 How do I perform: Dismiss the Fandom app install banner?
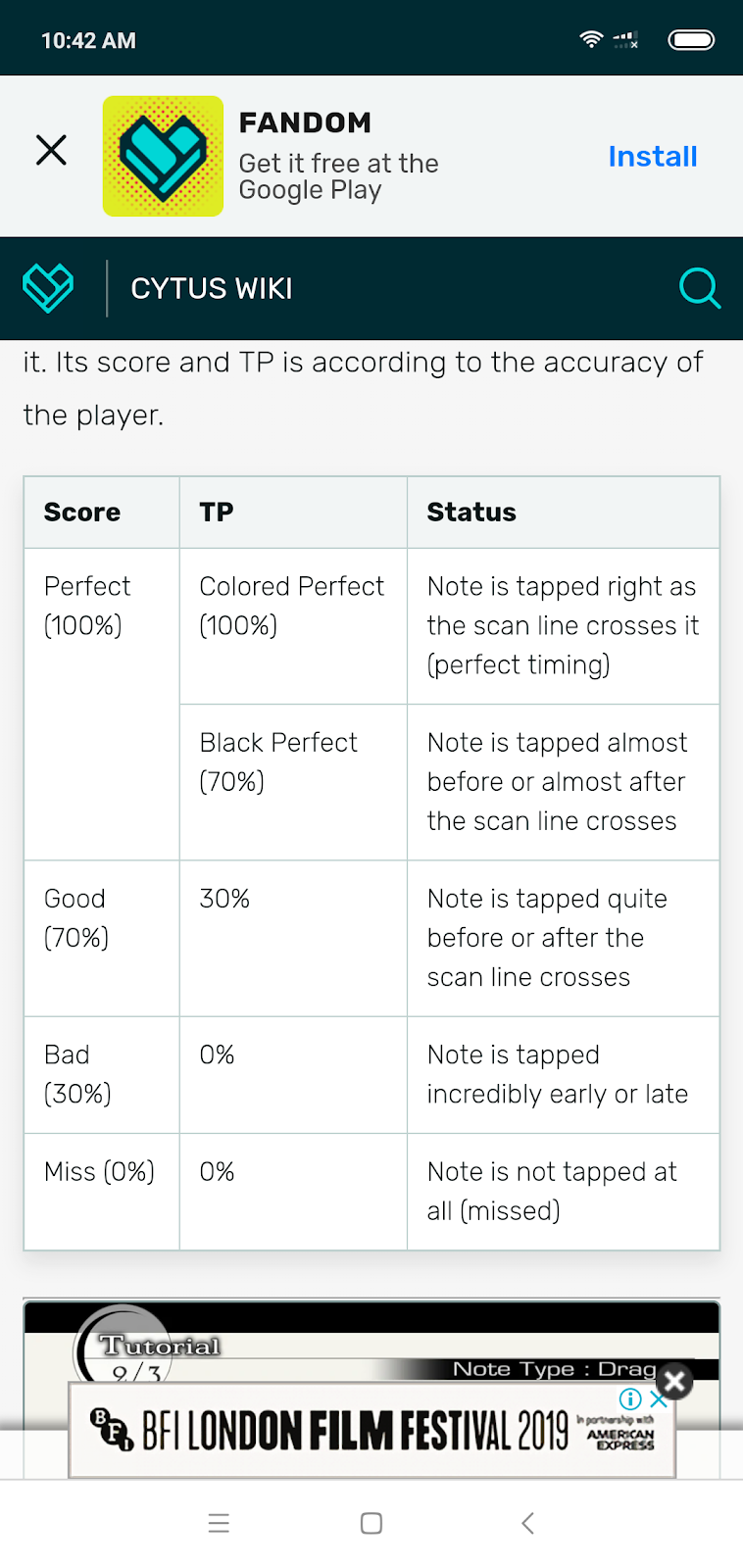pyautogui.click(x=51, y=150)
